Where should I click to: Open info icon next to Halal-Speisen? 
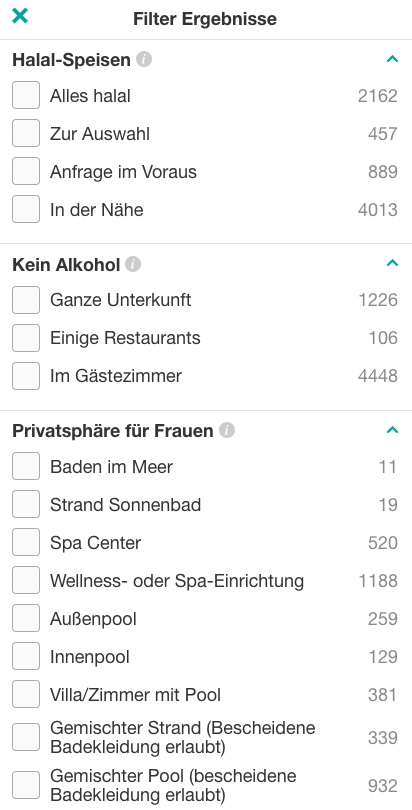point(144,59)
